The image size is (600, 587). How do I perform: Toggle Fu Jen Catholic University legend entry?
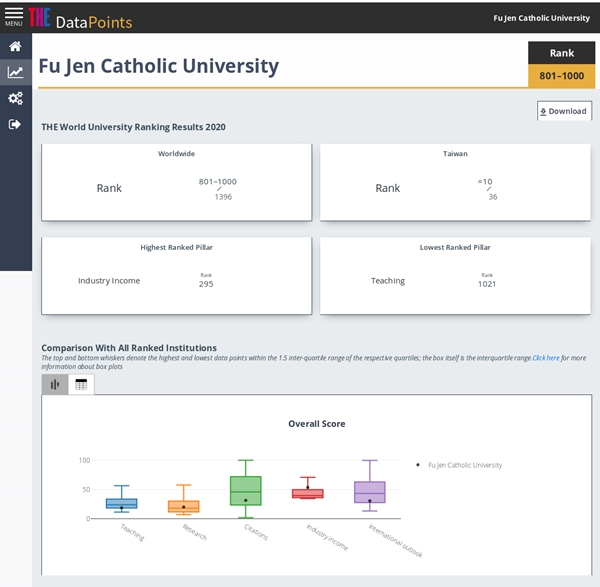click(x=460, y=465)
